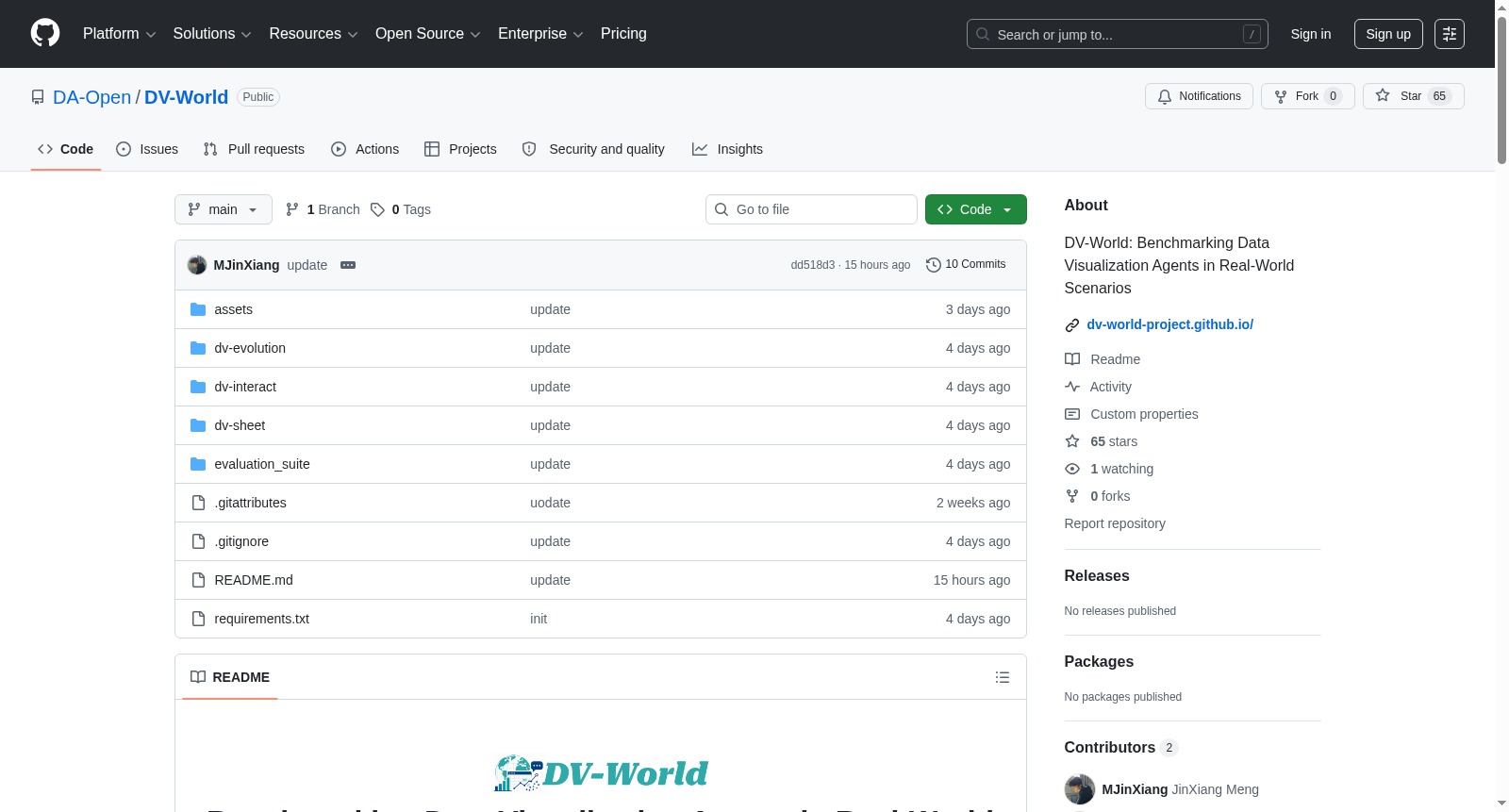Select the README tab heading
Image resolution: width=1509 pixels, height=812 pixels.
pos(230,677)
